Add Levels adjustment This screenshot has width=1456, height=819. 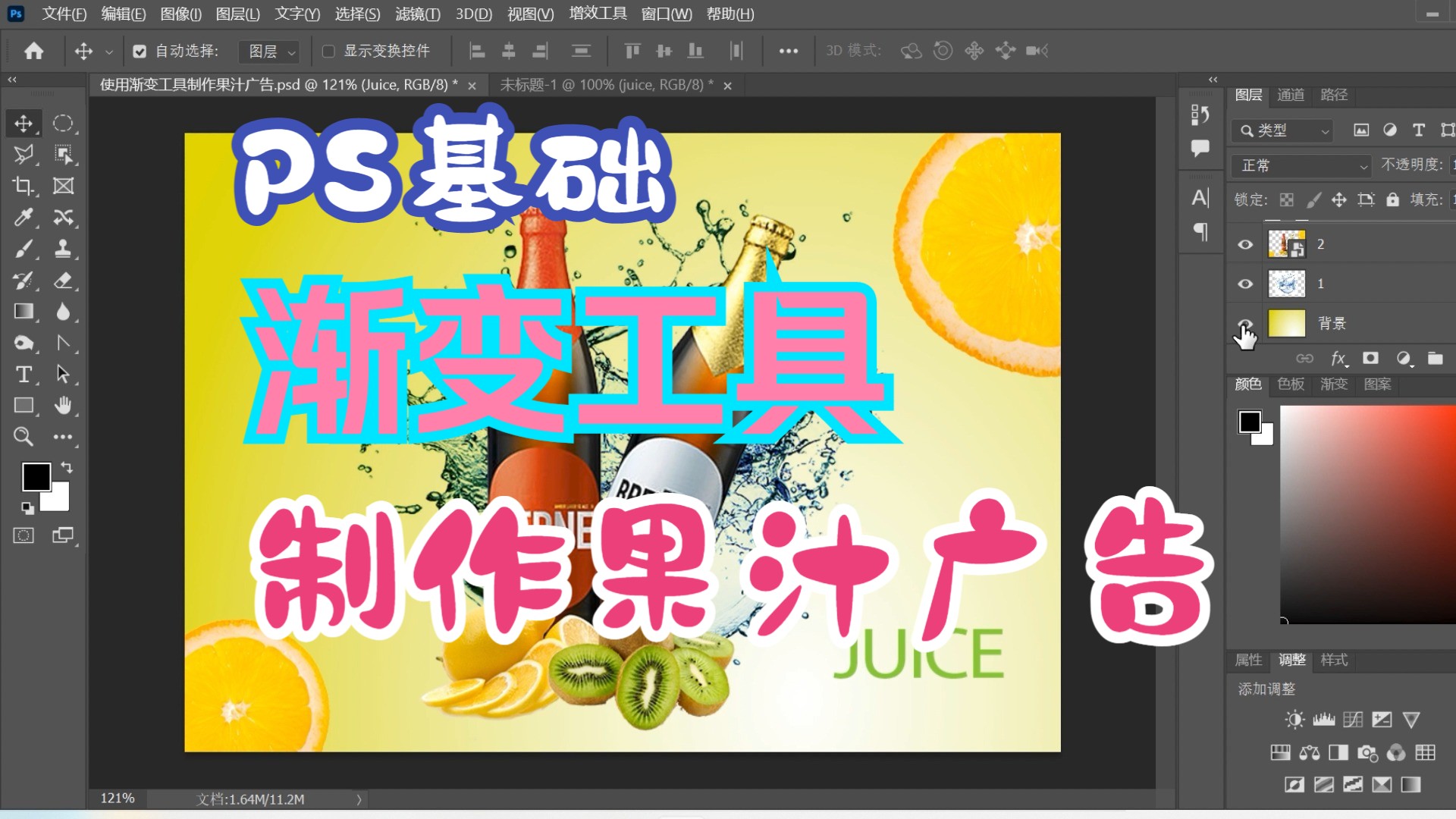pos(1324,720)
